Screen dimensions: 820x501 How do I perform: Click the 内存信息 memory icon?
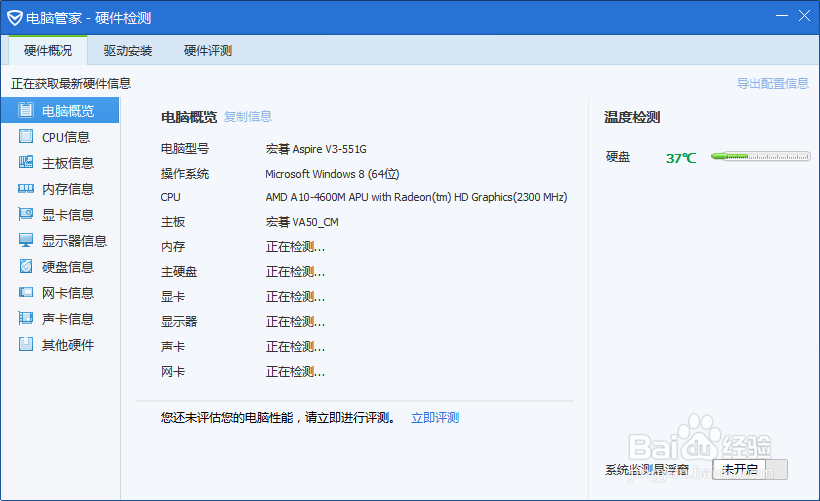point(26,188)
